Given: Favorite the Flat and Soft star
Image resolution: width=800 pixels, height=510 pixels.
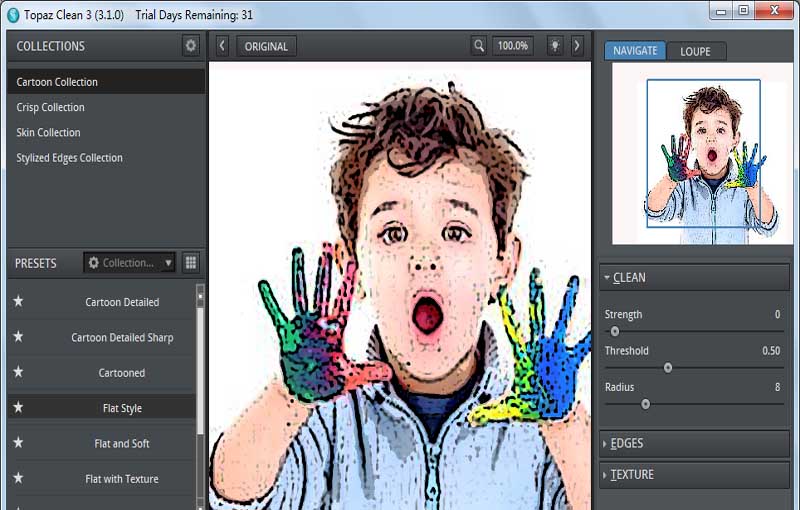Looking at the screenshot, I should coord(18,442).
